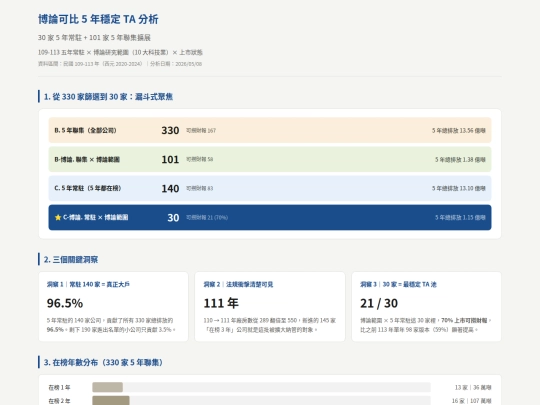Click the funnel label B-博論. 聯集 × 博論範圍

[x=87, y=159]
